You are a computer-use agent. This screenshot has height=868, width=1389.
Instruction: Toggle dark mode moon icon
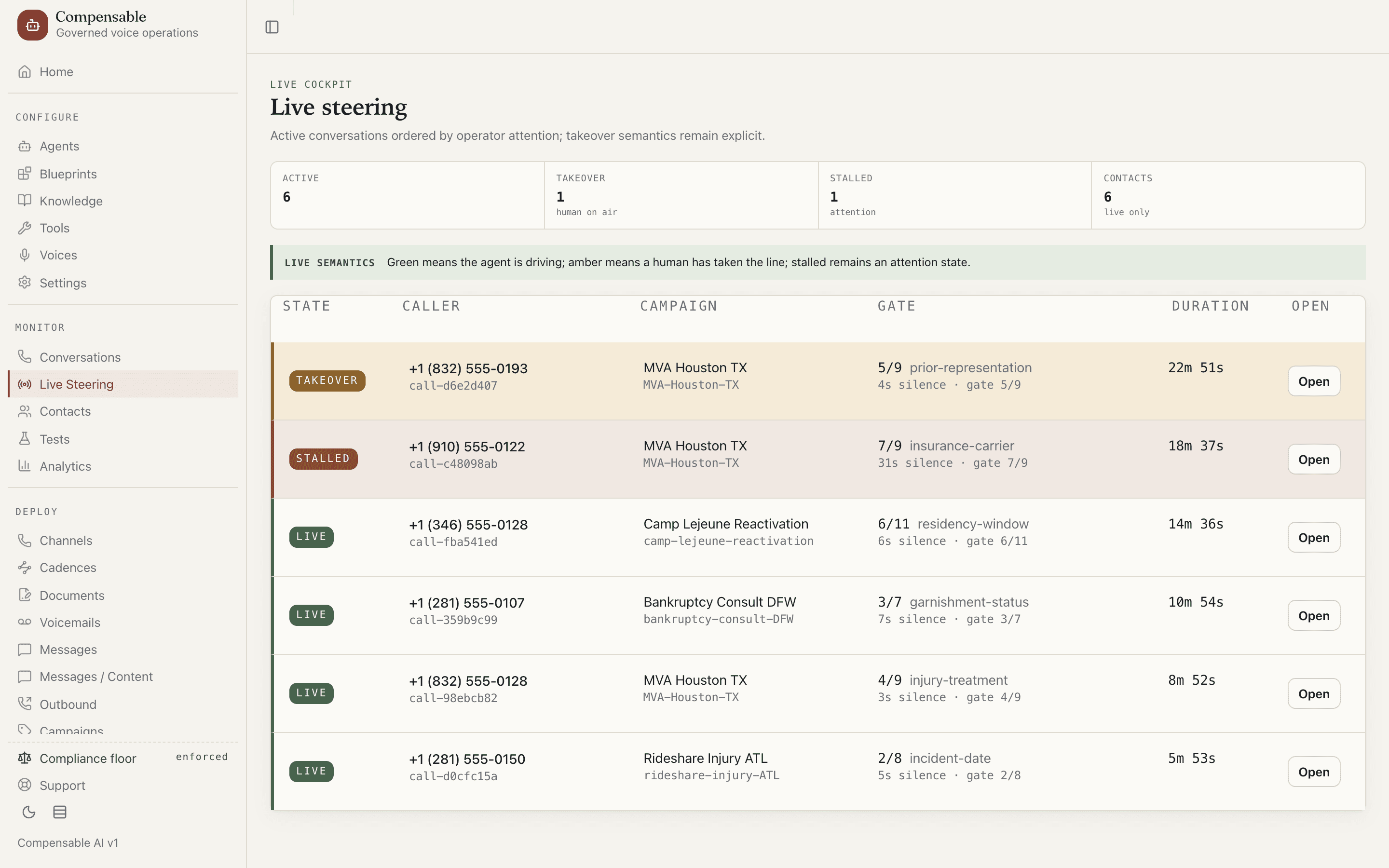[x=29, y=813]
